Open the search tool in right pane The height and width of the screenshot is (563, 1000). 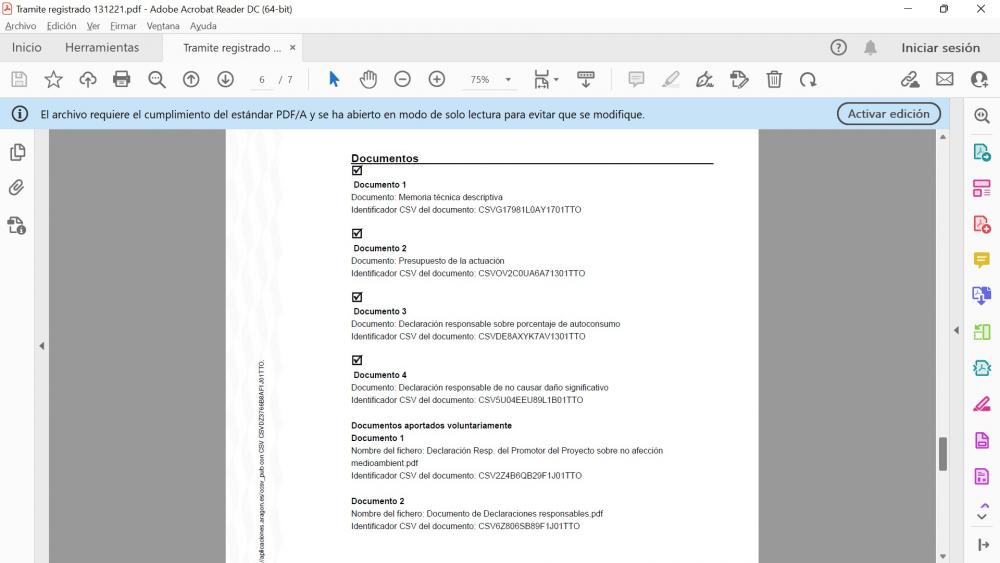982,115
